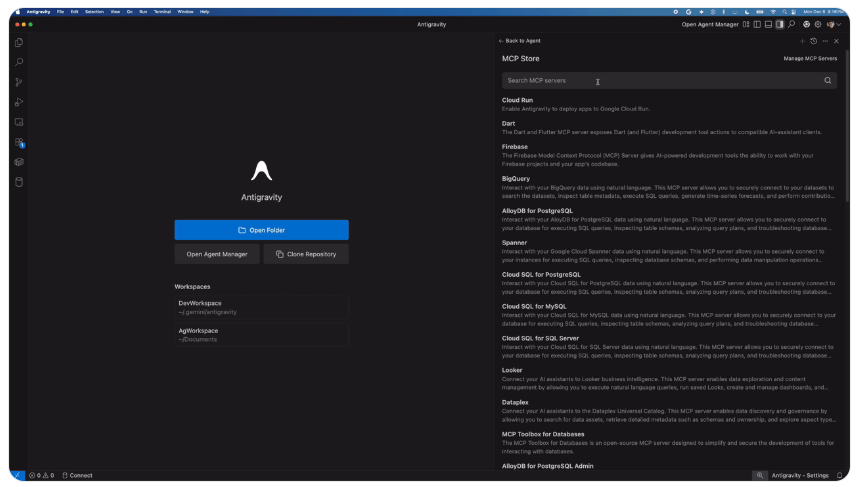Open the Apple menu
The width and height of the screenshot is (865, 487).
point(18,12)
